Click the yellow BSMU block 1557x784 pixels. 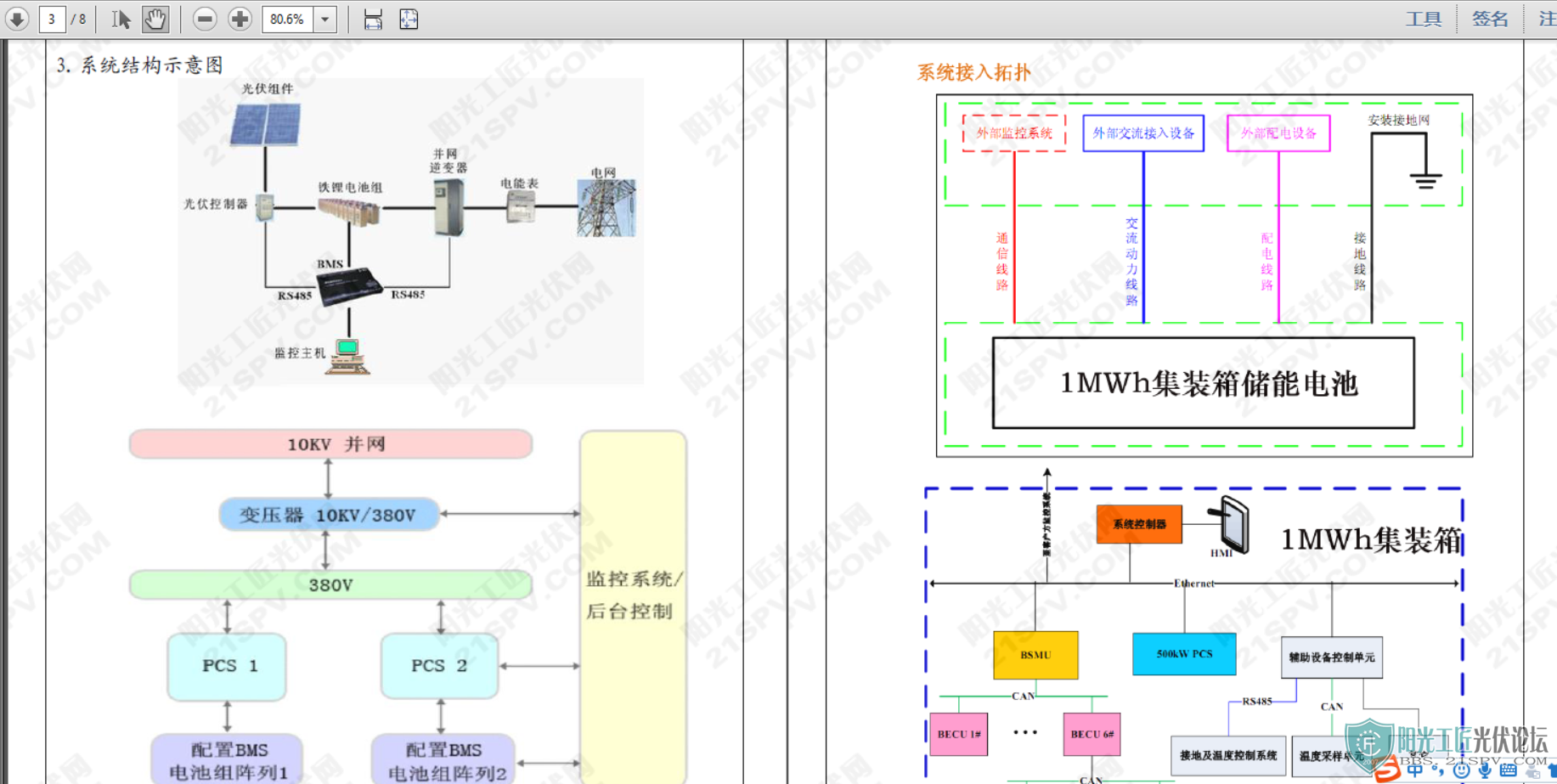1035,655
